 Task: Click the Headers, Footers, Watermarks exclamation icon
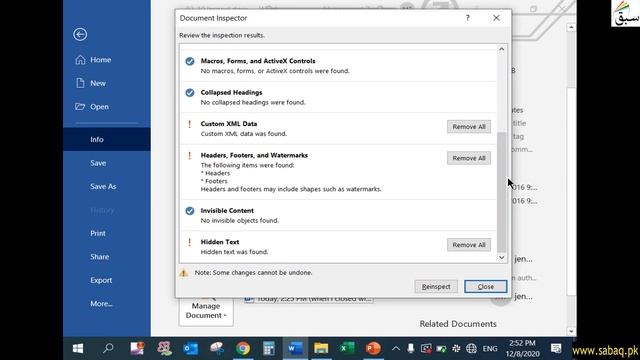click(189, 156)
